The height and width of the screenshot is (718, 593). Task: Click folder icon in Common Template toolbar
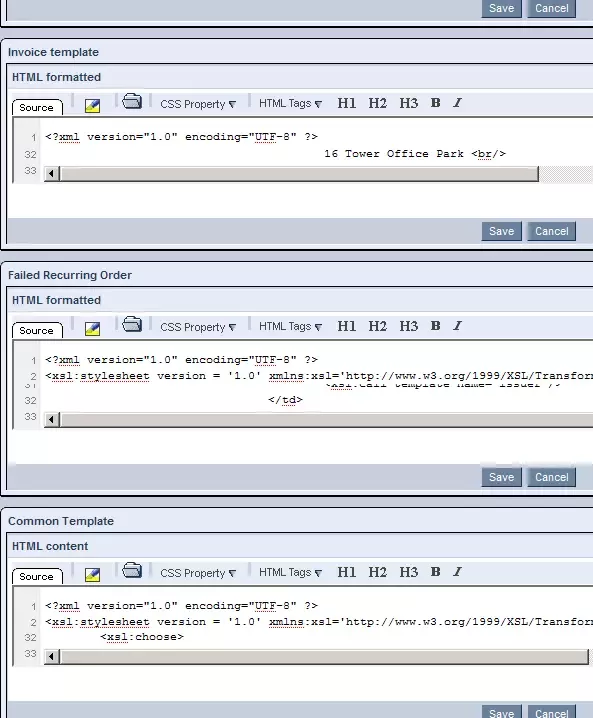[132, 570]
